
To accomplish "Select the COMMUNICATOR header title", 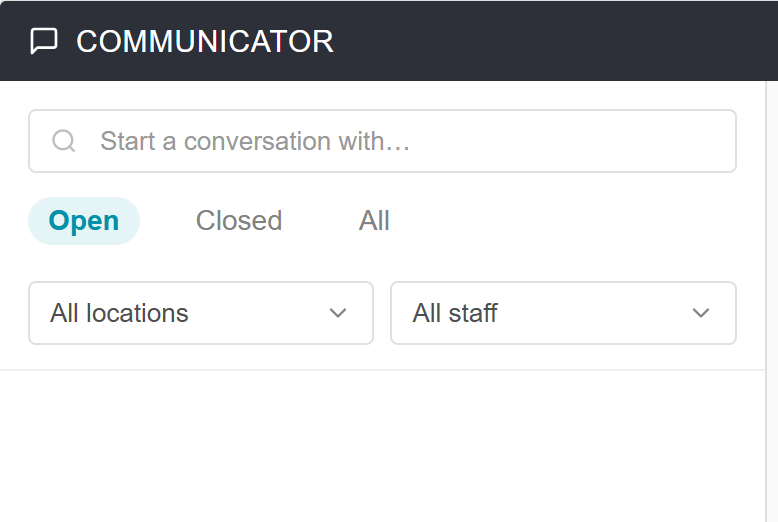I will coord(205,41).
